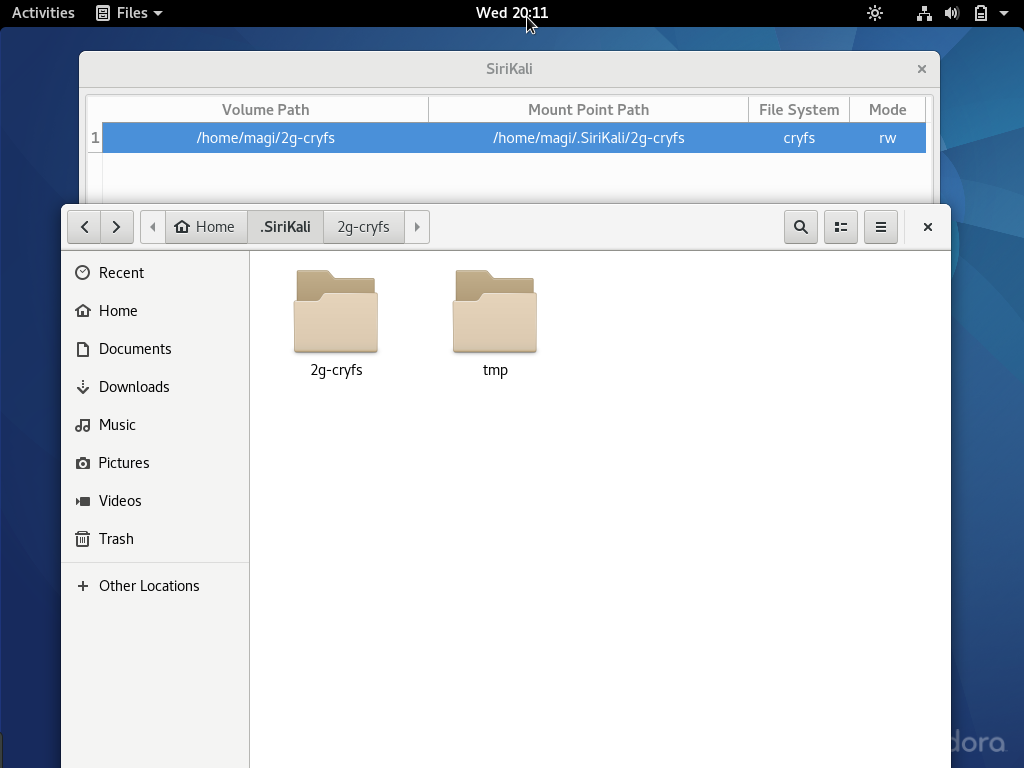
Task: Open Recent in the sidebar
Action: pyautogui.click(x=155, y=273)
